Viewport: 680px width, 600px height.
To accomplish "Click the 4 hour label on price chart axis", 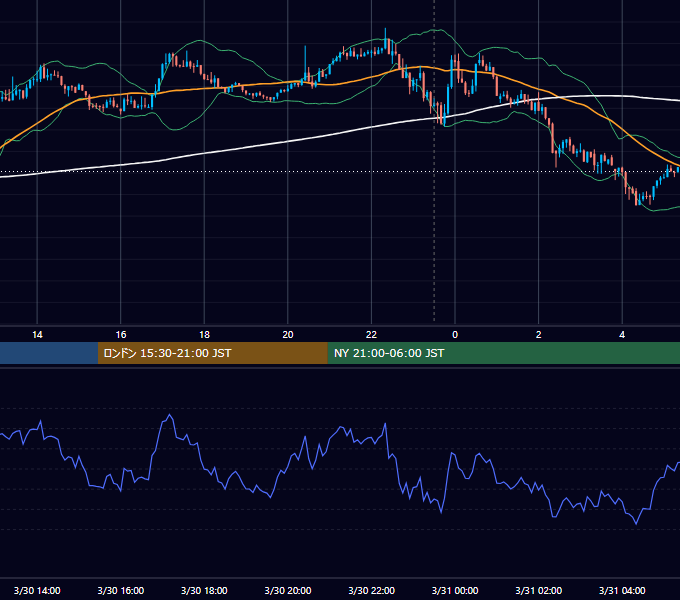I will (622, 335).
